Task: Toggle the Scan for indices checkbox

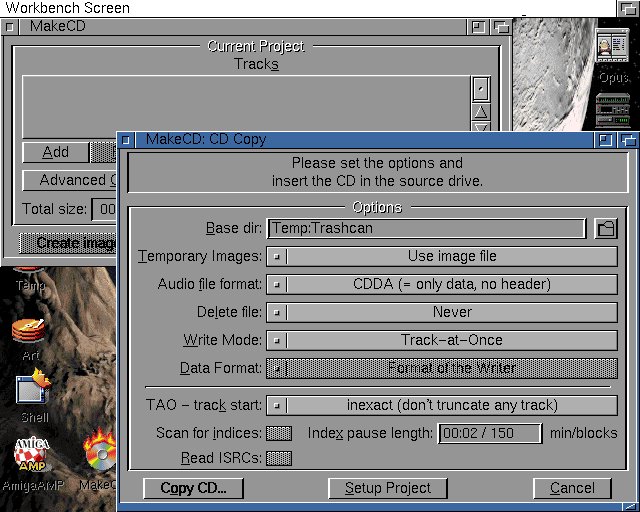Action: point(279,433)
